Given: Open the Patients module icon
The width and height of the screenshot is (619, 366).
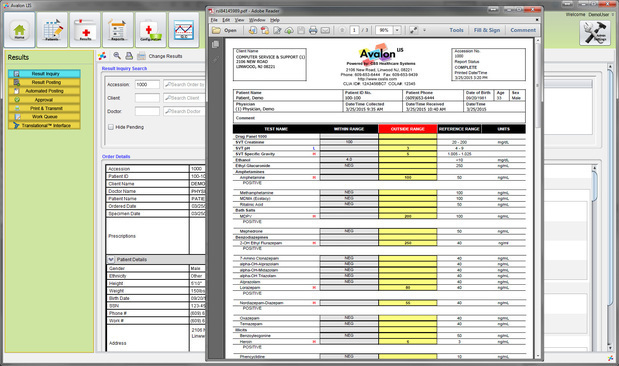Looking at the screenshot, I should point(52,30).
